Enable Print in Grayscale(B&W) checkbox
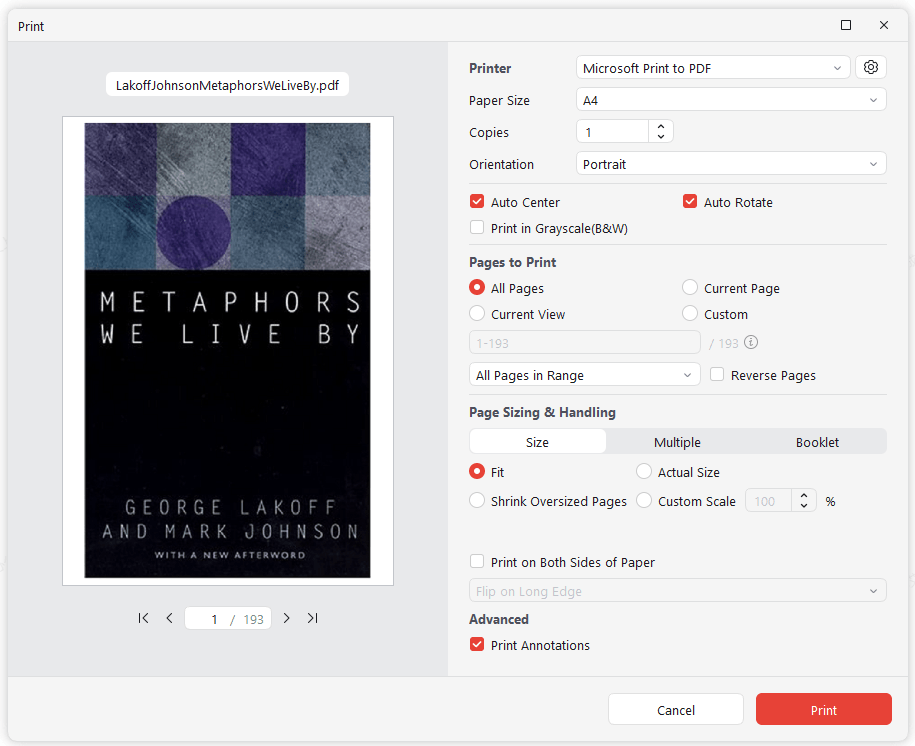This screenshot has width=915, height=746. point(477,228)
